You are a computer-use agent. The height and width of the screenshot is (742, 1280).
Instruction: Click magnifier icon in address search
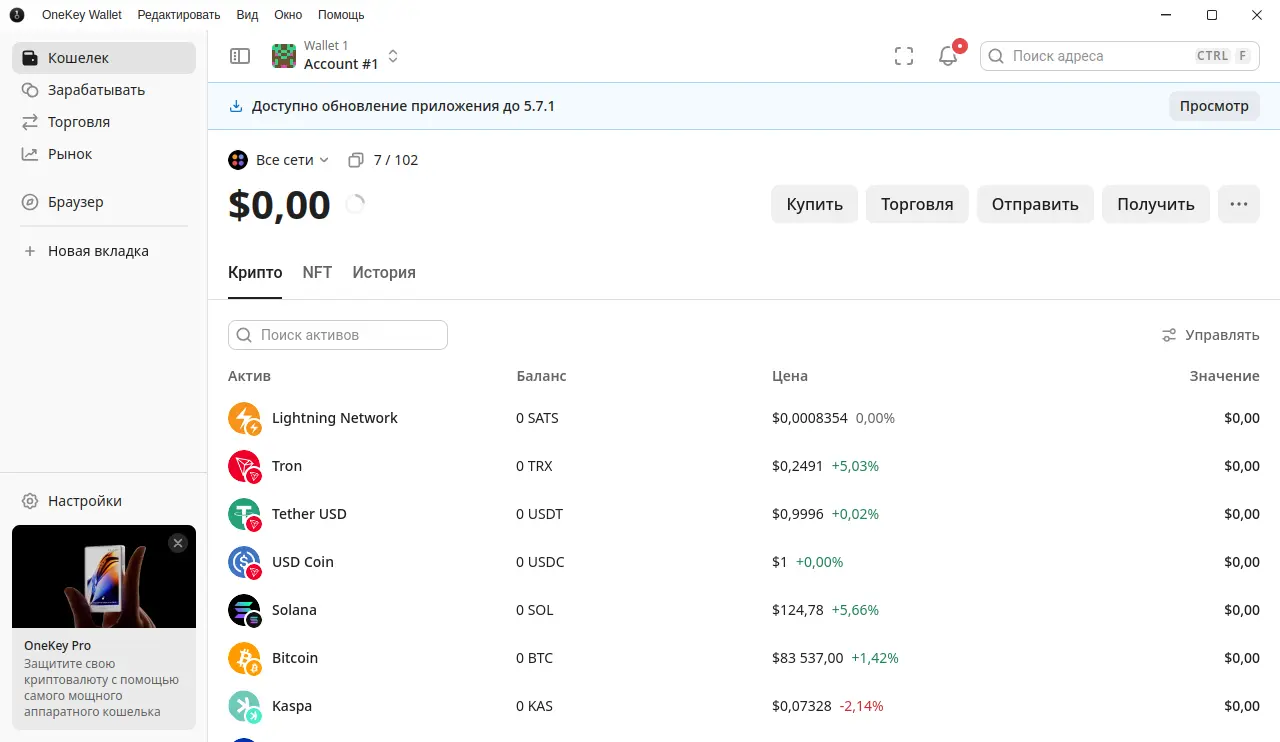pos(996,56)
